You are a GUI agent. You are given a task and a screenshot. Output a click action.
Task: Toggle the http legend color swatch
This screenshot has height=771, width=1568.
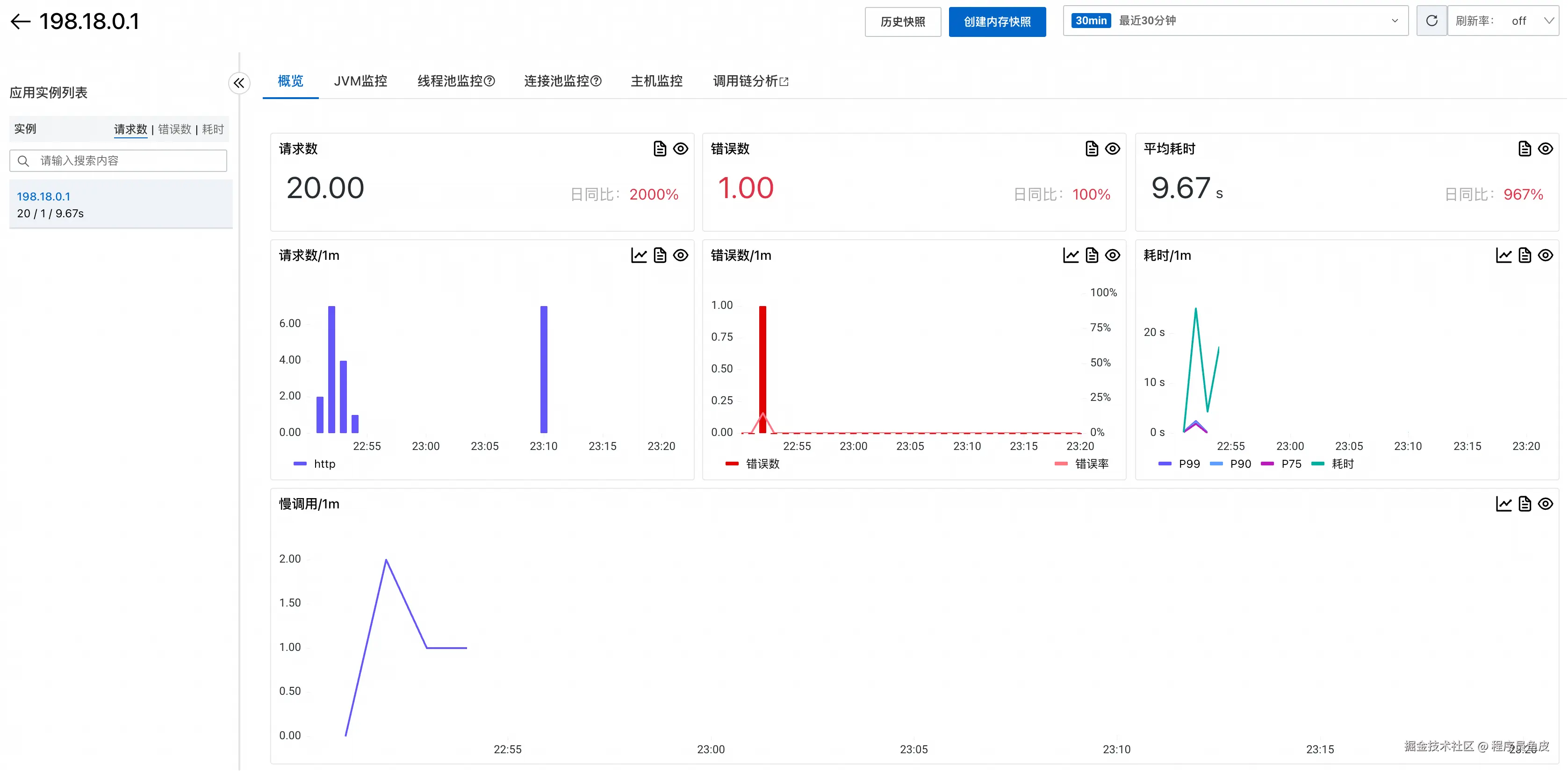300,464
